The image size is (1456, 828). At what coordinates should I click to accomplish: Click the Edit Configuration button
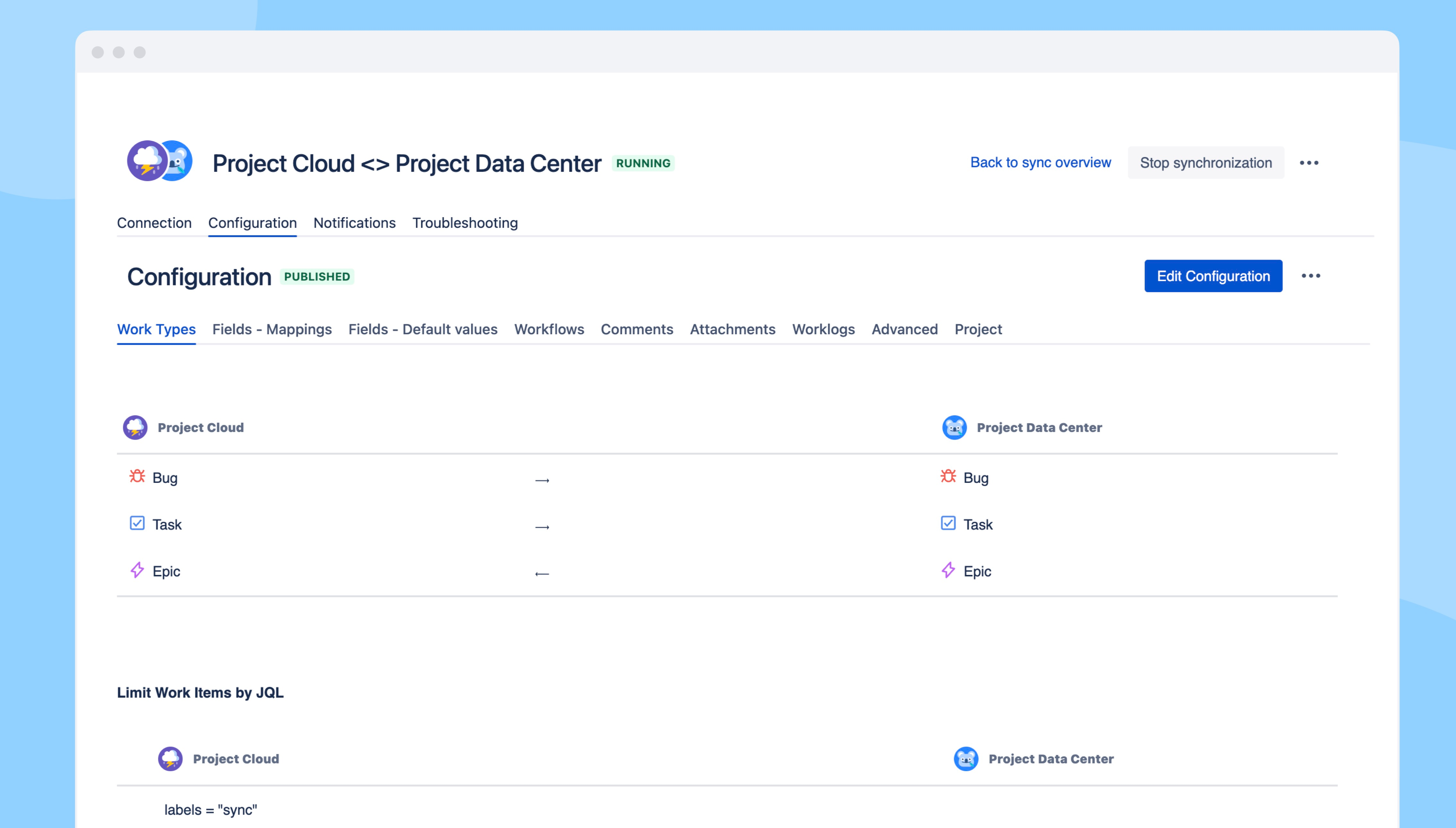pos(1212,276)
